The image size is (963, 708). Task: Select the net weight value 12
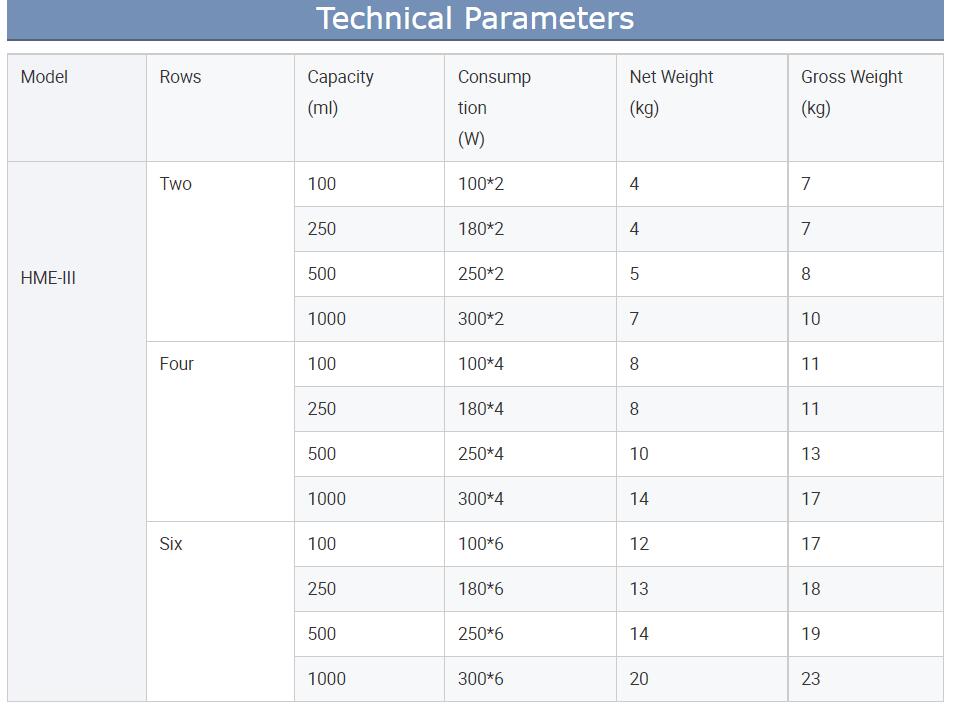tap(639, 544)
